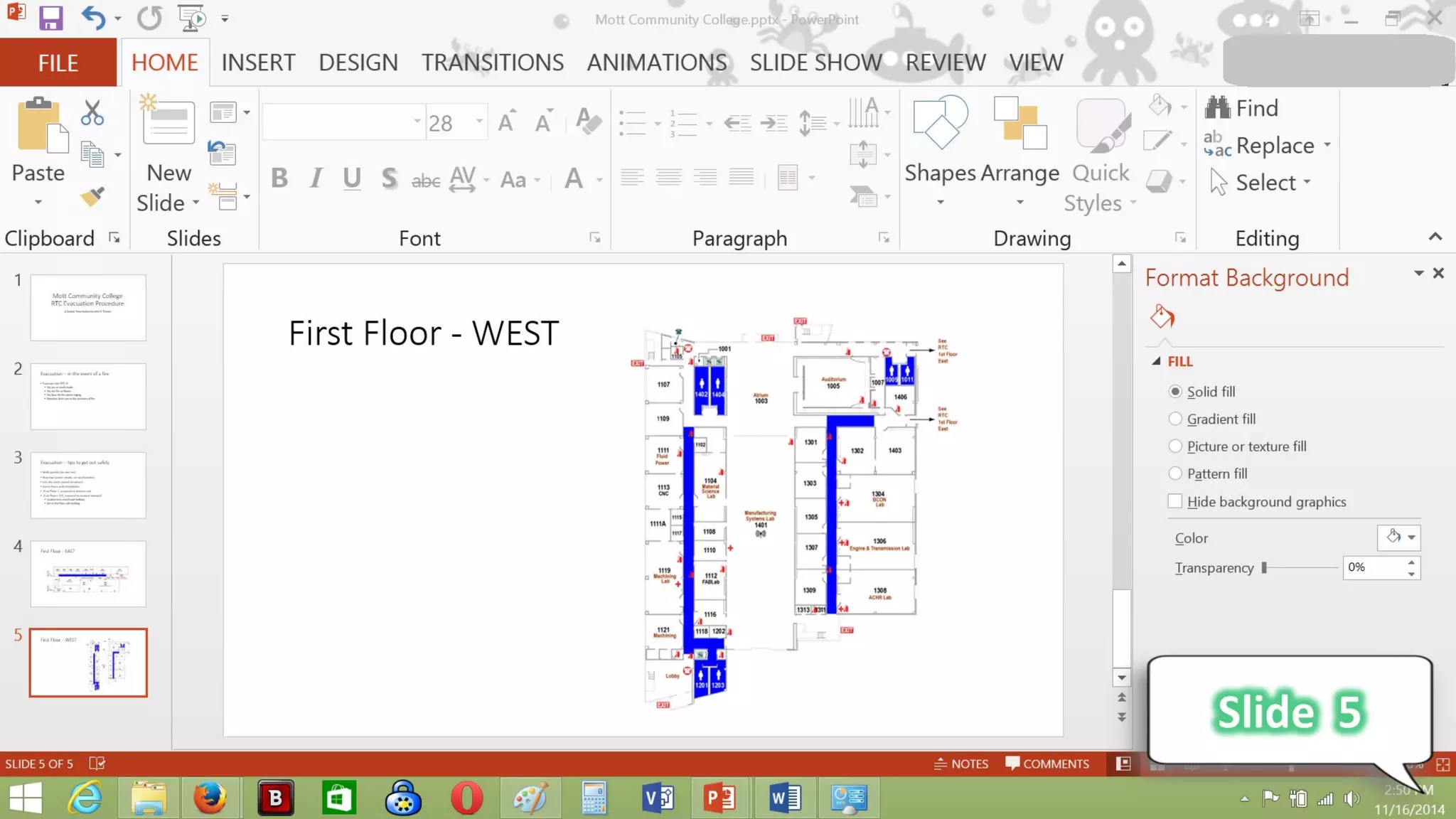Open NOTES pane from the status bar
1456x819 pixels.
coord(961,764)
